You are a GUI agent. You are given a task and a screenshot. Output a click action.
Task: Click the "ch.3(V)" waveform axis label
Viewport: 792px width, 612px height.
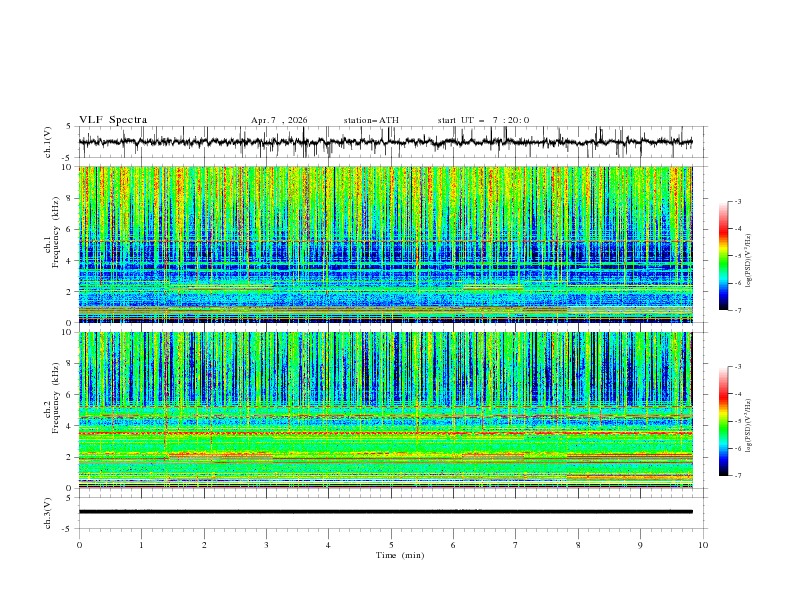[48, 513]
